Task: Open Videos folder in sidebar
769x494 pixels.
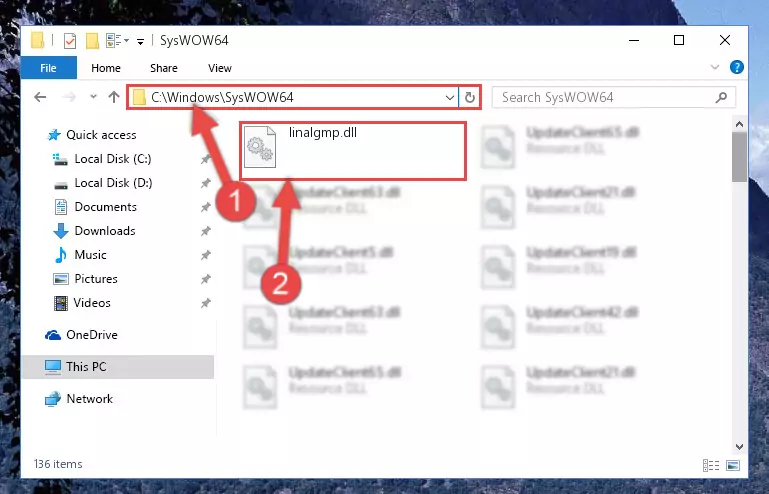Action: coord(92,303)
